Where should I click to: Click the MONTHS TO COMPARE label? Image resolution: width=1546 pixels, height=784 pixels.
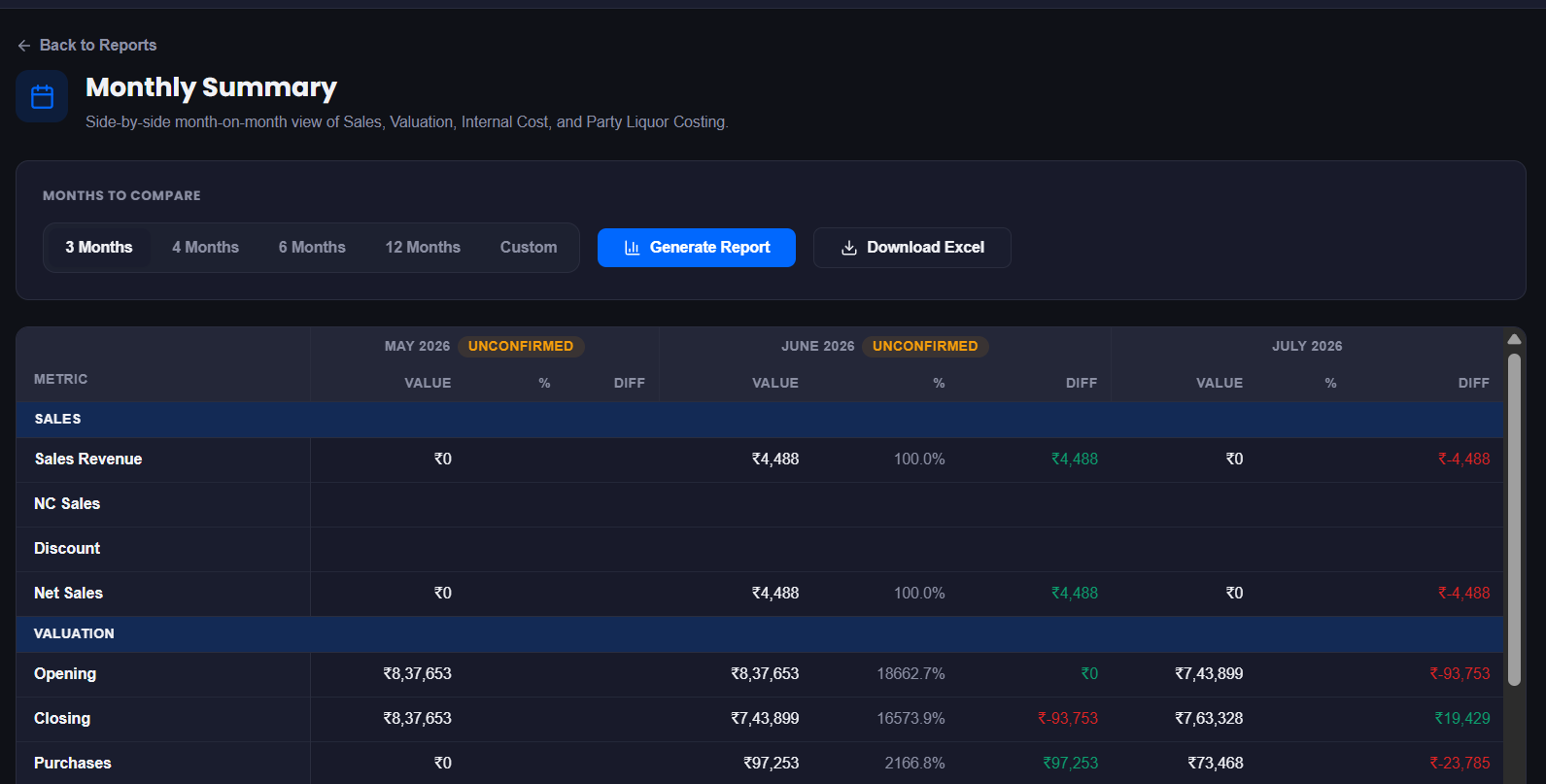tap(121, 195)
